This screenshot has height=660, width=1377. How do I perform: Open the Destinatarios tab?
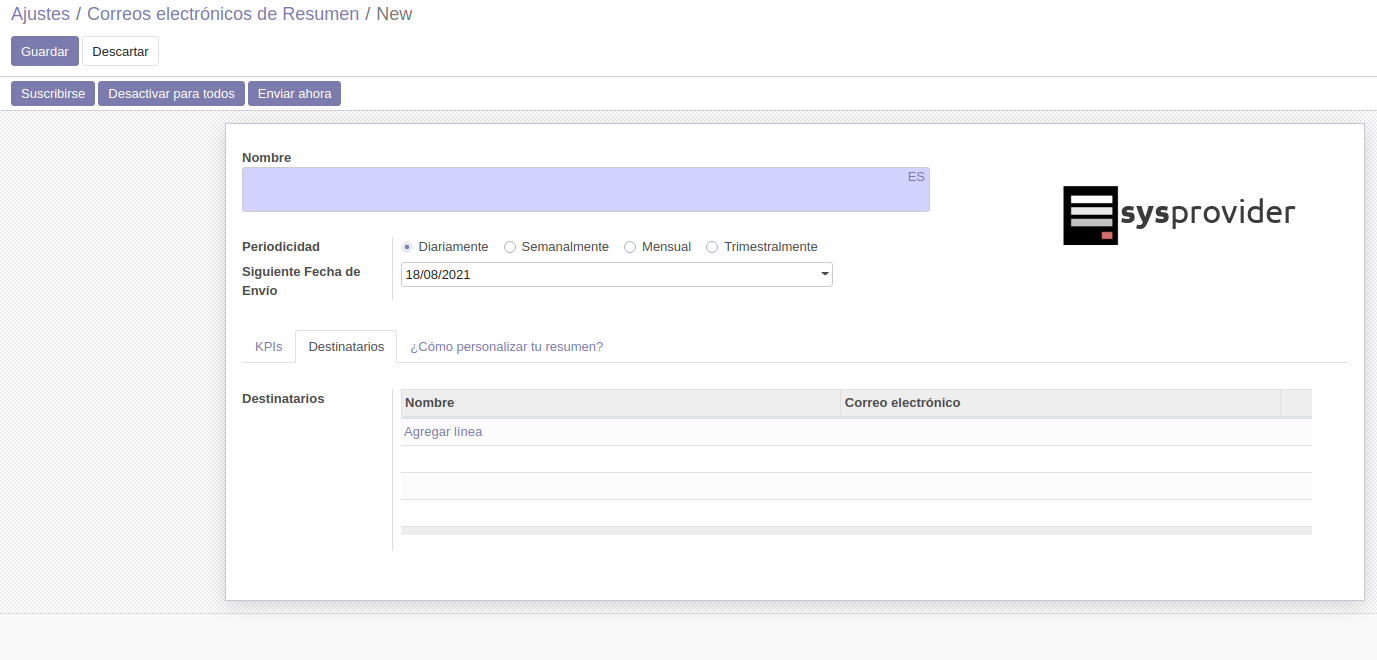[346, 347]
